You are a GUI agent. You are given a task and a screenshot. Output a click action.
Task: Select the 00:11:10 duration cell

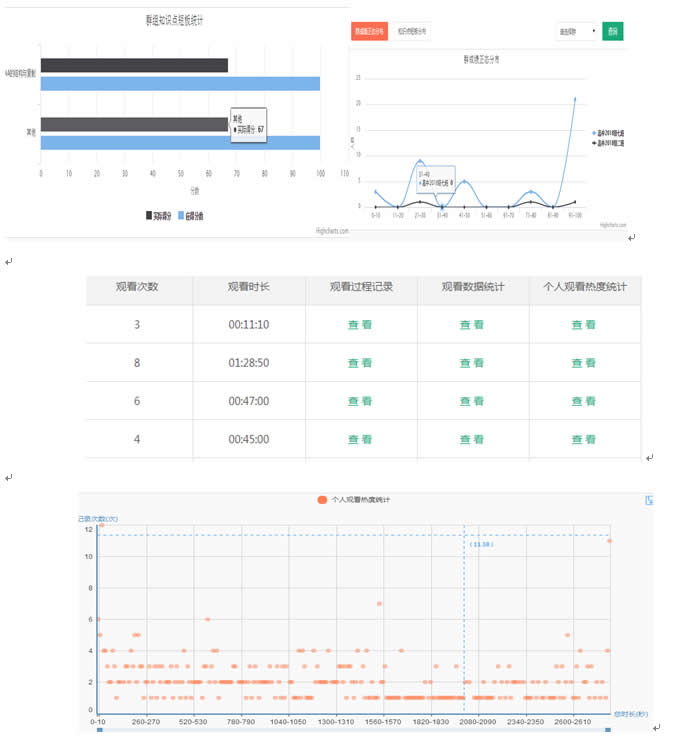pos(248,325)
